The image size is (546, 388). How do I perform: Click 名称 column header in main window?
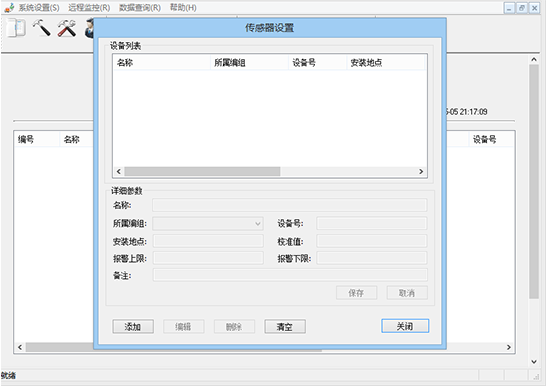[x=77, y=140]
